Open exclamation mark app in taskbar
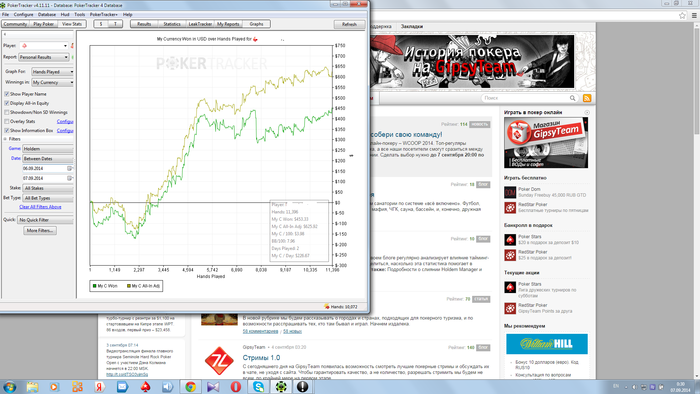 pos(303,387)
